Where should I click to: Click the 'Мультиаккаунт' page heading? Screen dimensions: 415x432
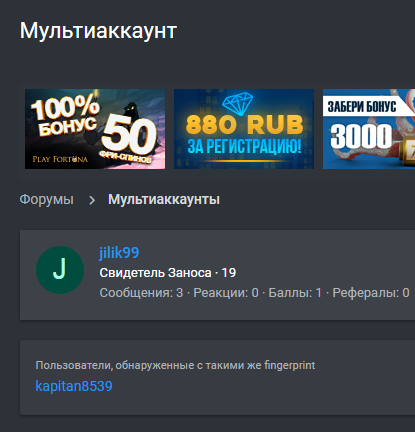pyautogui.click(x=98, y=31)
